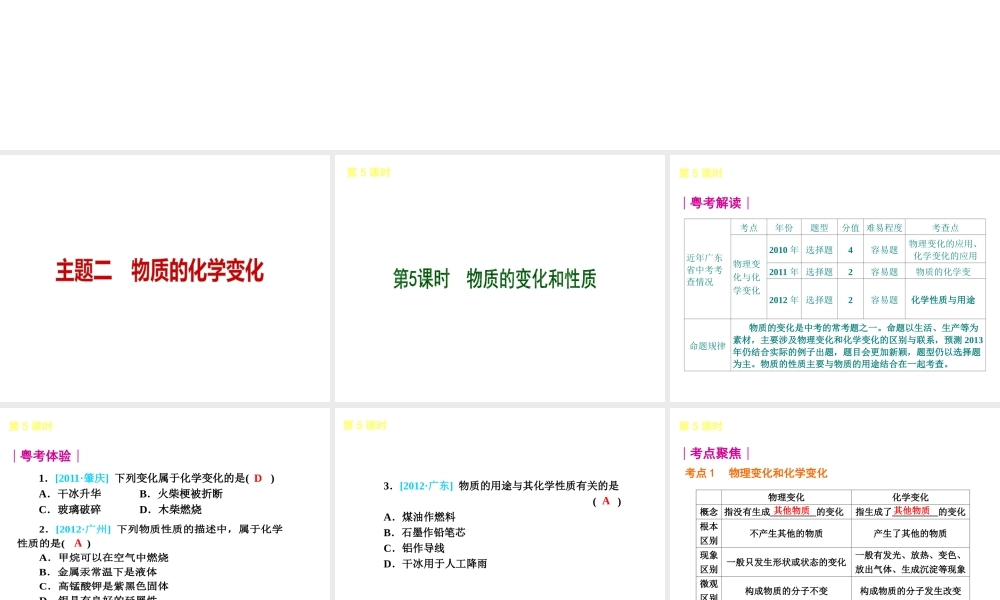
Task: Click the 第 5 课时 label above 考点聚焦
Action: (x=700, y=426)
